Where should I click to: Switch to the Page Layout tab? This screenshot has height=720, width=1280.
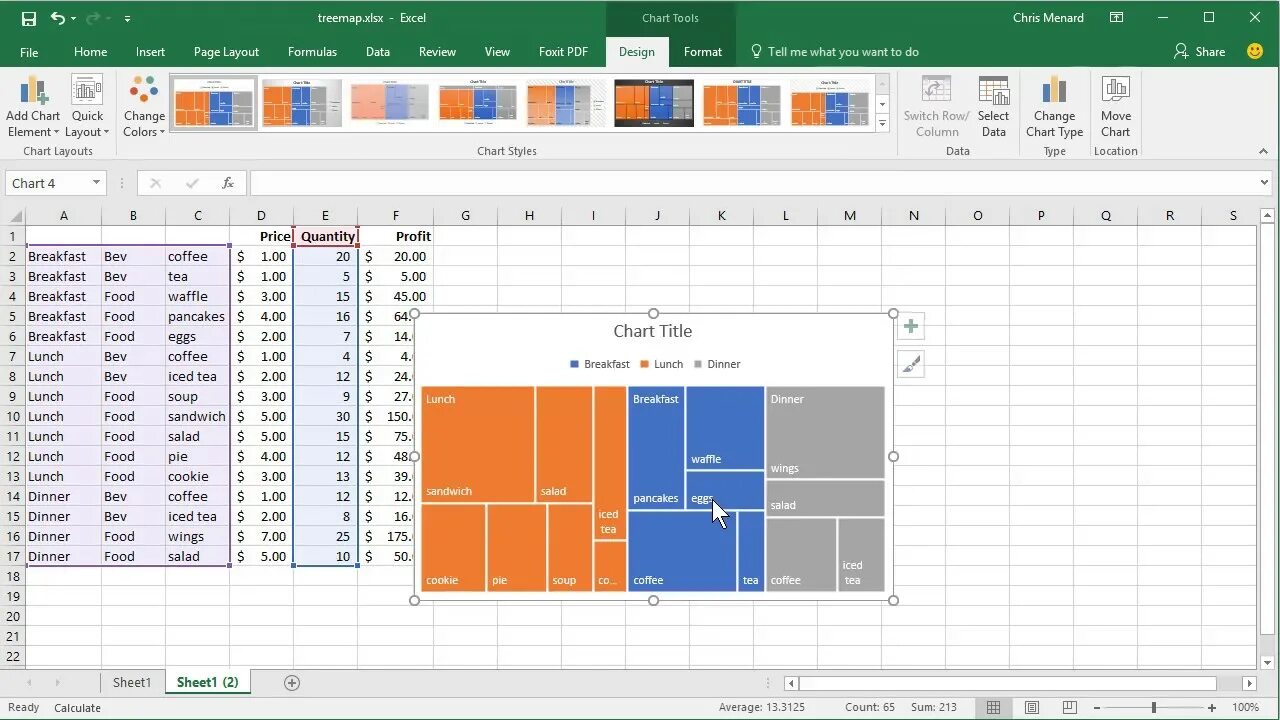[226, 52]
